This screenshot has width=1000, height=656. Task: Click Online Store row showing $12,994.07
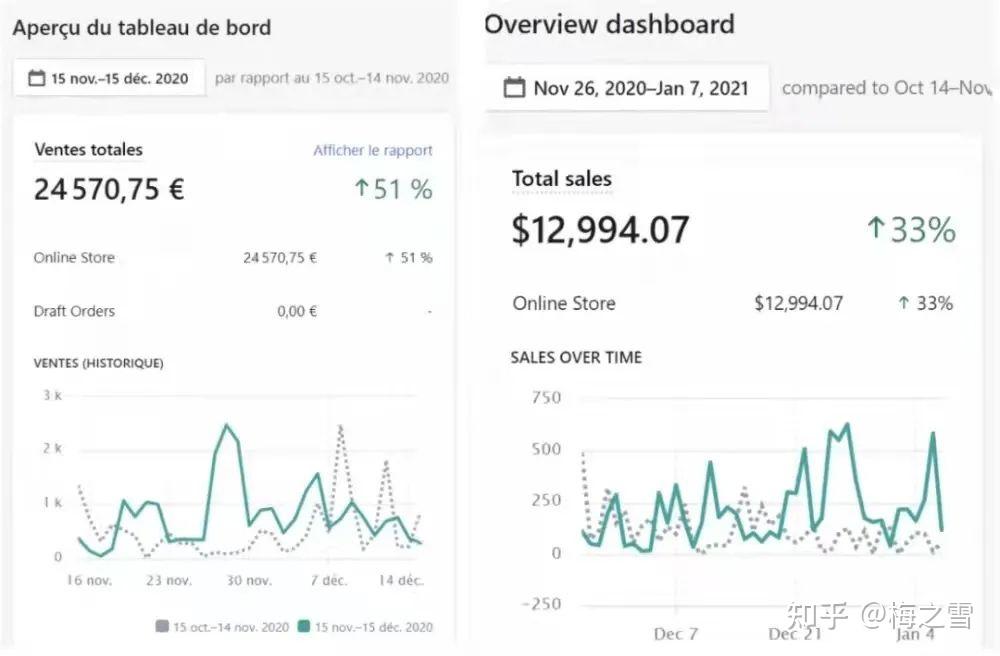(x=733, y=303)
